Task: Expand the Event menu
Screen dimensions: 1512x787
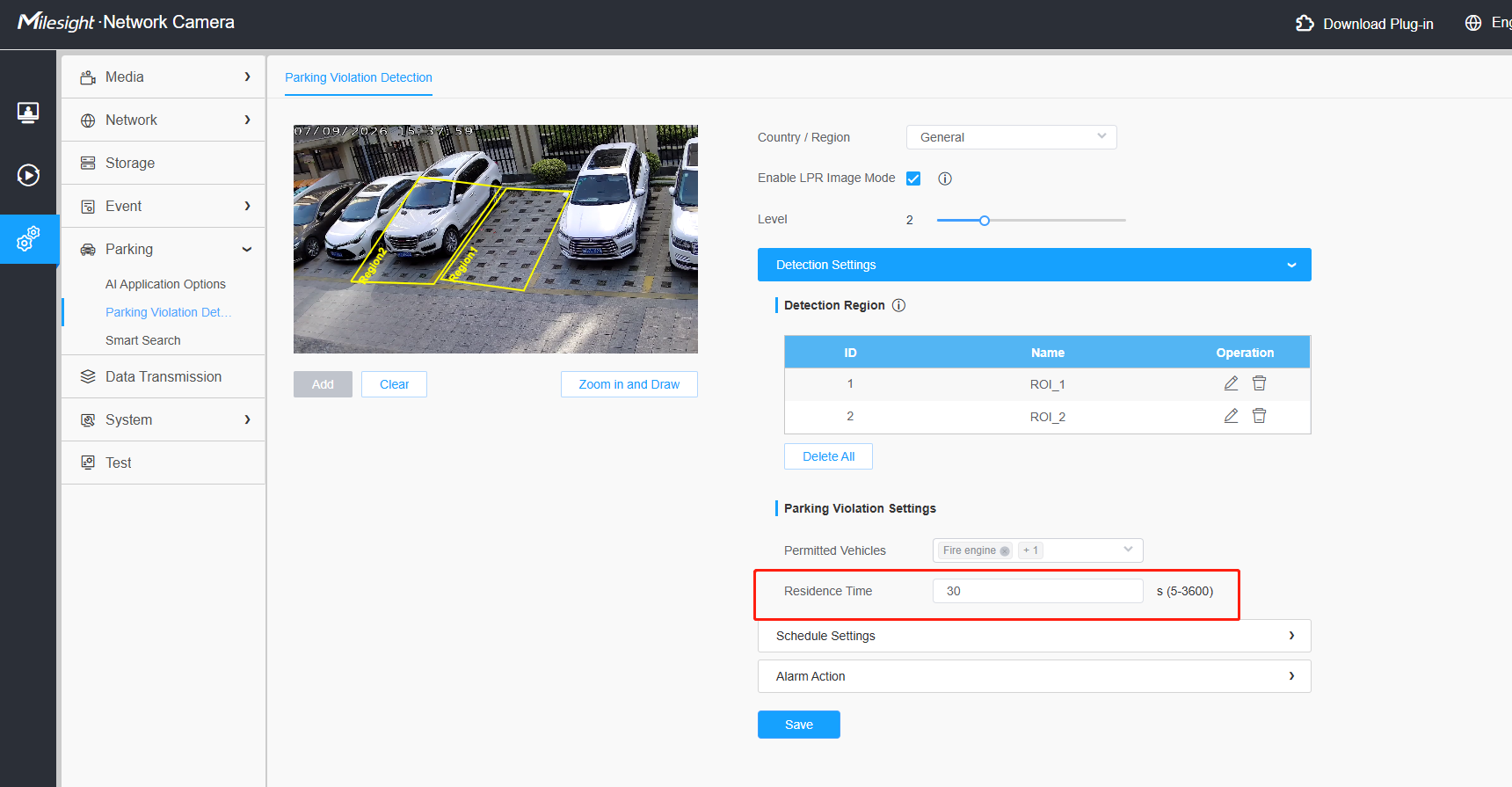Action: (164, 206)
